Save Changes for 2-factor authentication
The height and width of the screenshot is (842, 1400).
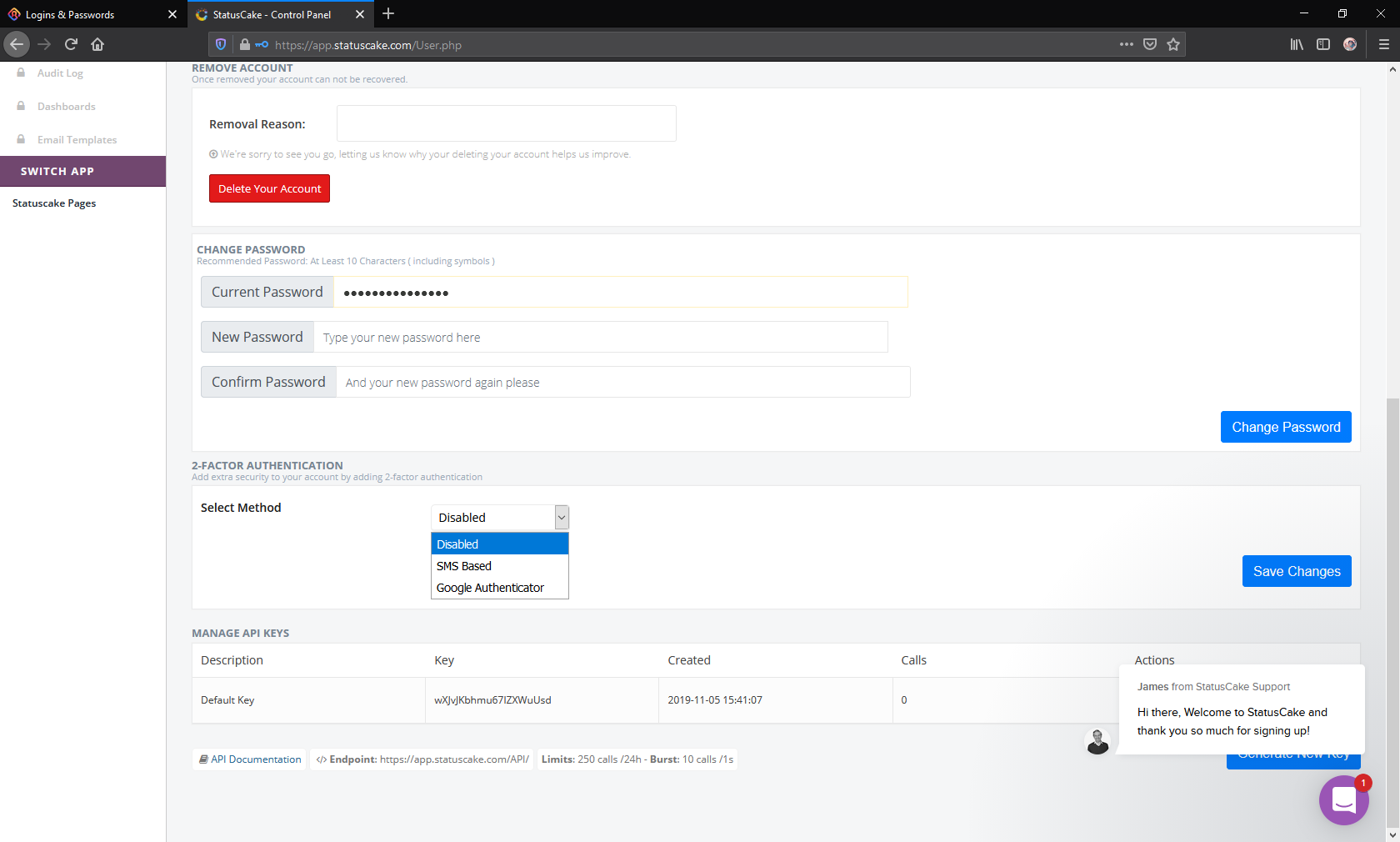pyautogui.click(x=1297, y=571)
